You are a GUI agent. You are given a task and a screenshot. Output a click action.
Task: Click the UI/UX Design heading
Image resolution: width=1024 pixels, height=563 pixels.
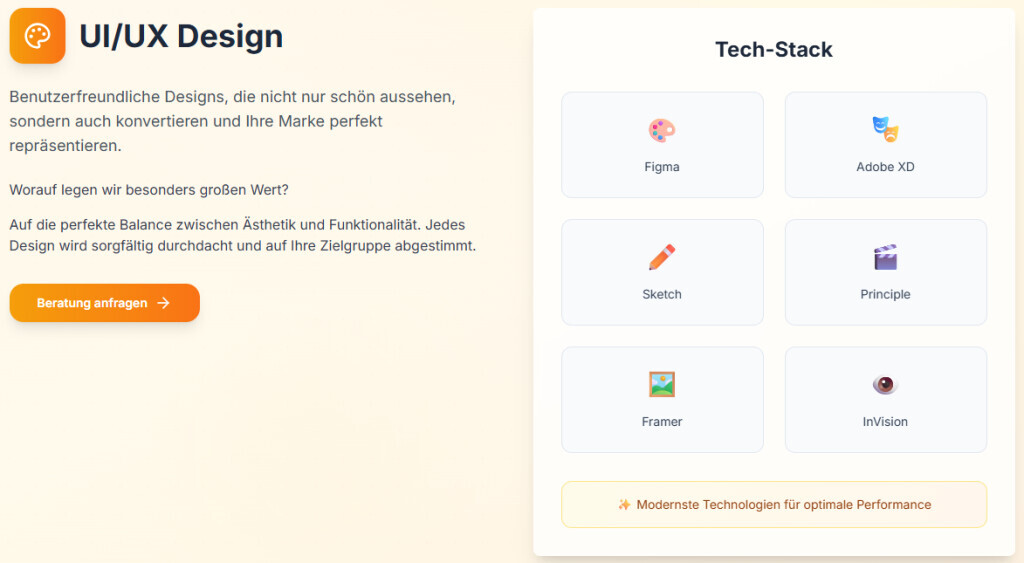[x=181, y=37]
